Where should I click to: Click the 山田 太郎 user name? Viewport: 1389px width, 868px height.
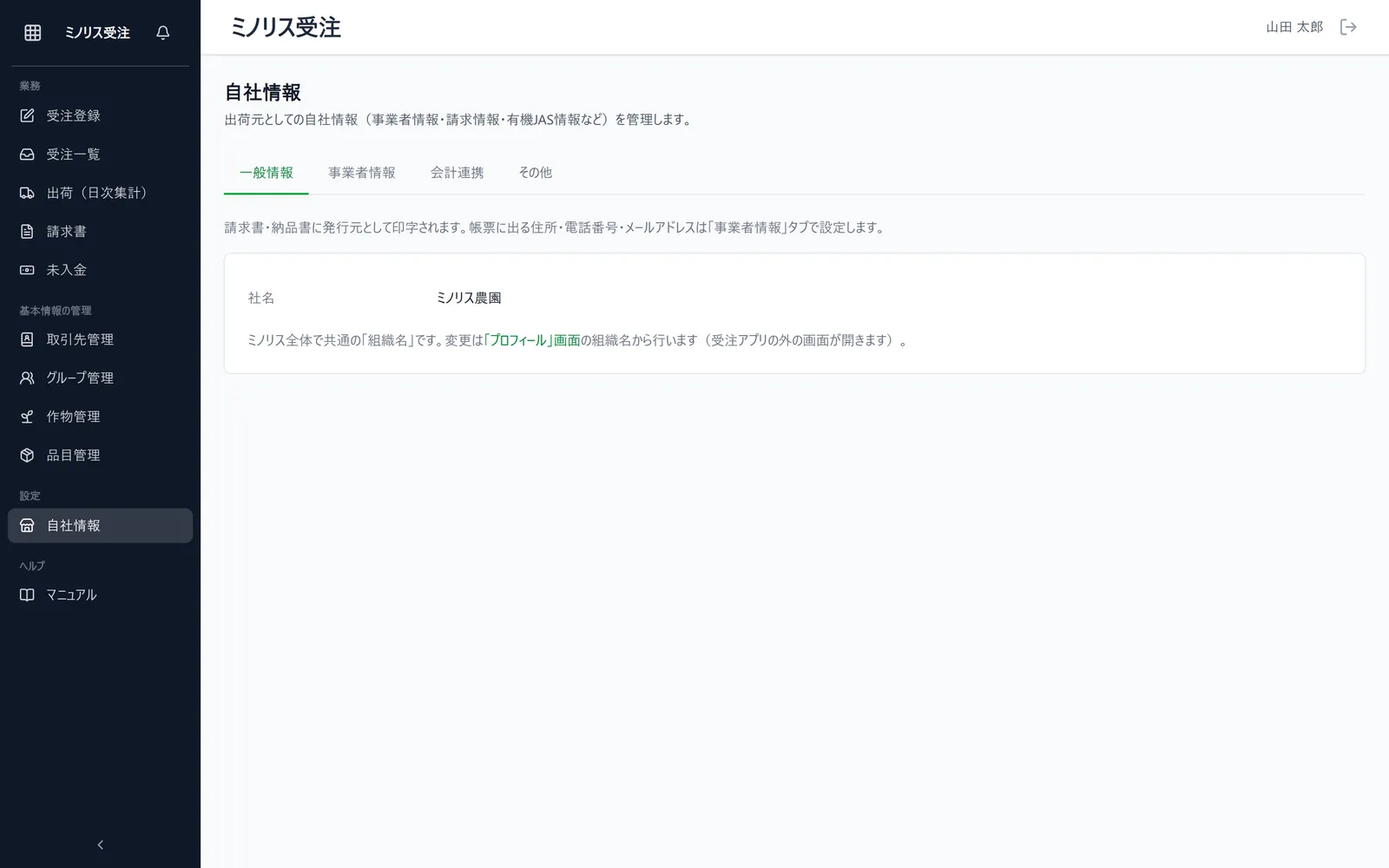(x=1294, y=27)
